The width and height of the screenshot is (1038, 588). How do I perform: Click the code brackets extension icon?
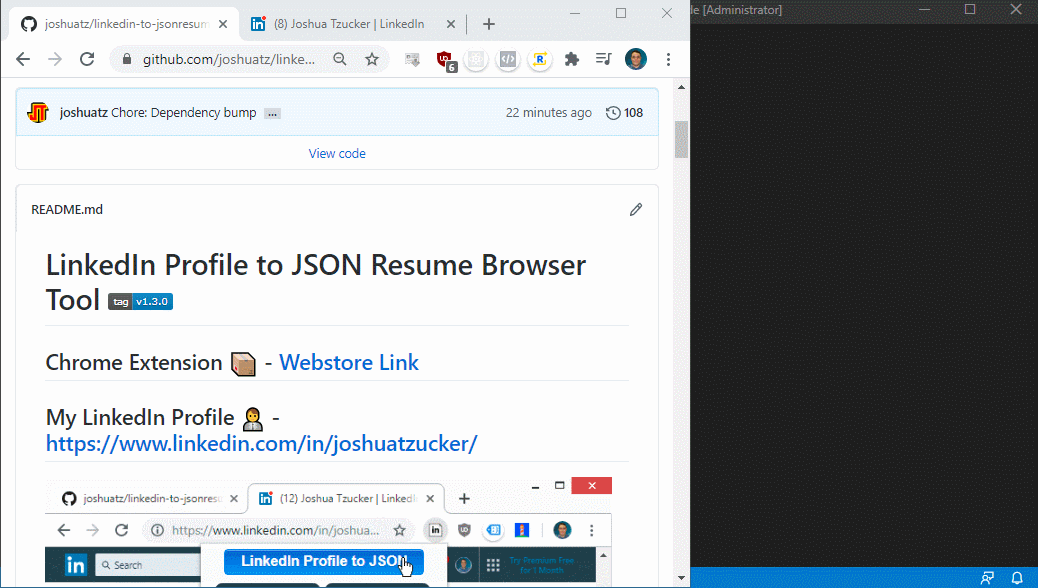point(508,60)
